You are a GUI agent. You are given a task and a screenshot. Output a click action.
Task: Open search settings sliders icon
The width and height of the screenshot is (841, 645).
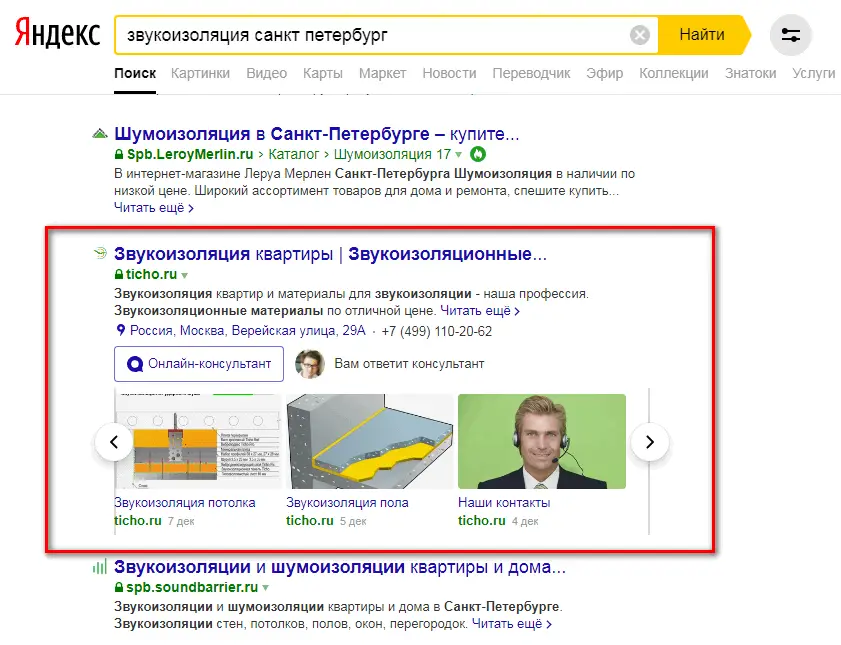(791, 35)
